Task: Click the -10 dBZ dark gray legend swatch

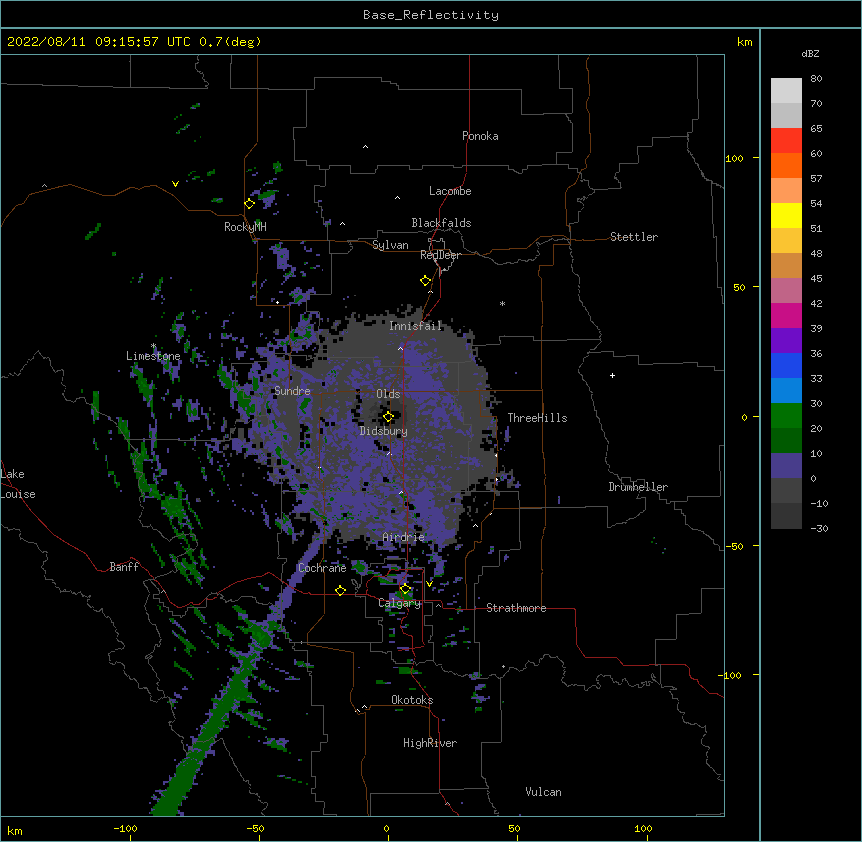Action: click(x=786, y=515)
